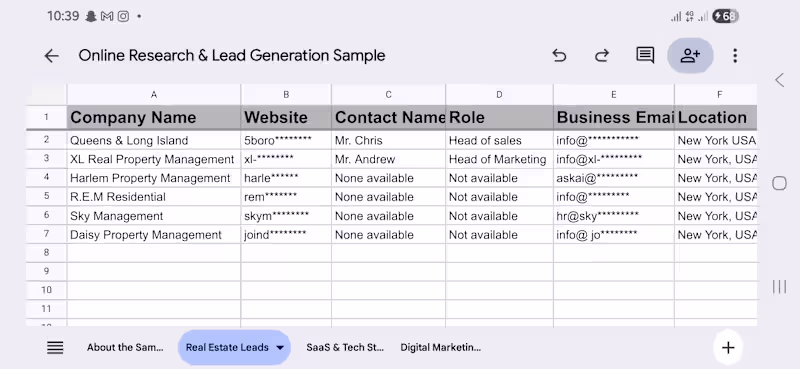
Task: Tap the battery indicator
Action: pos(725,16)
